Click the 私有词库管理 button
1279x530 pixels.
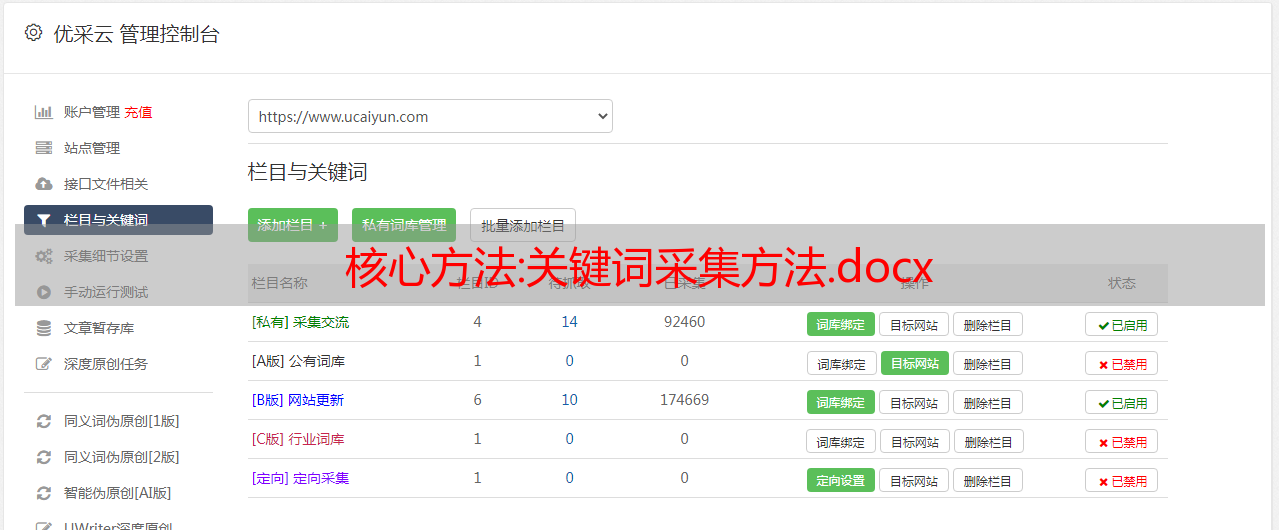coord(404,225)
